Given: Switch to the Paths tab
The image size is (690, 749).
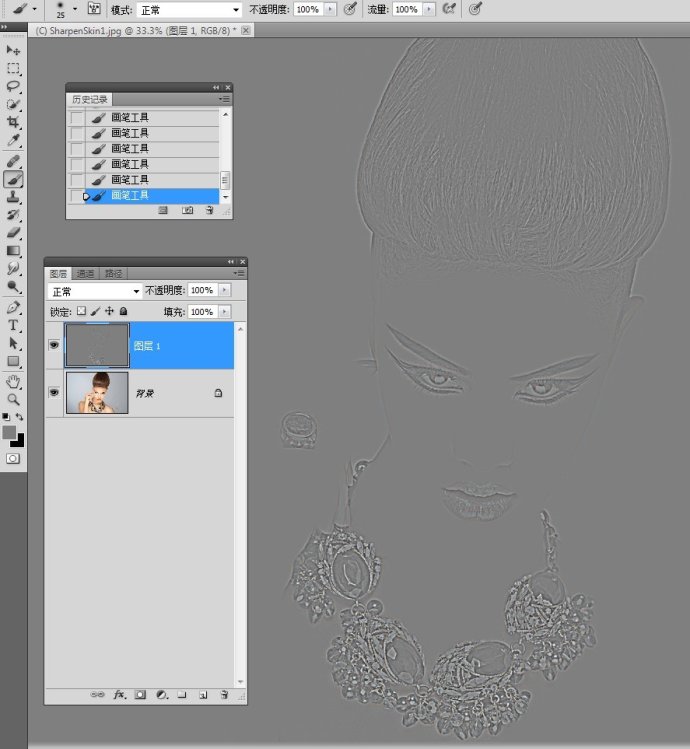Looking at the screenshot, I should click(x=113, y=274).
